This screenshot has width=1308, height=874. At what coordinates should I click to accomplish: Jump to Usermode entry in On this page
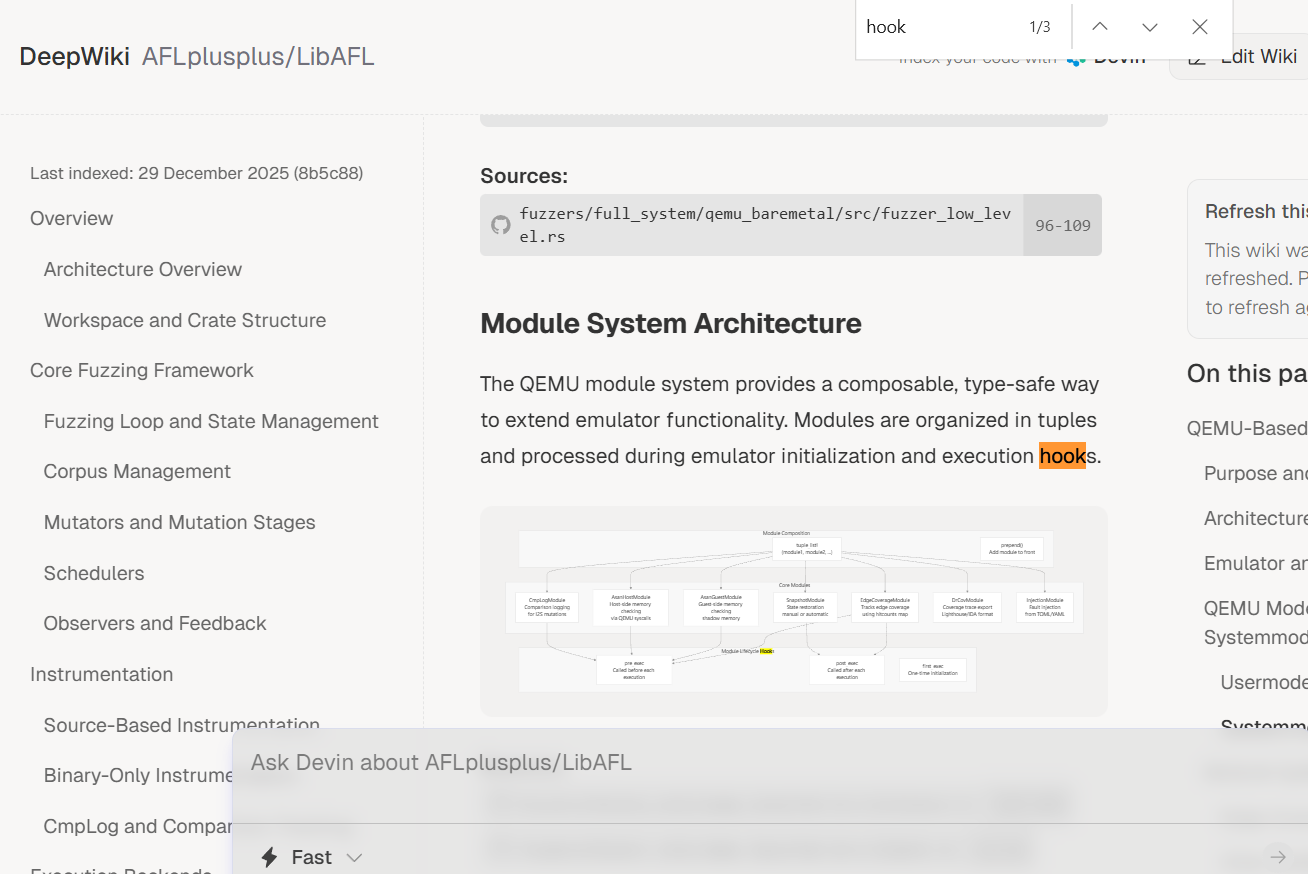(x=1264, y=682)
